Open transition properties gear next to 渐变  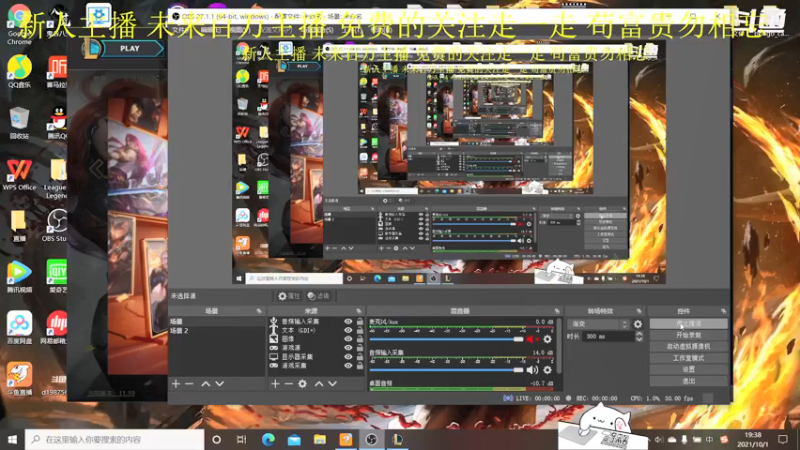click(638, 324)
